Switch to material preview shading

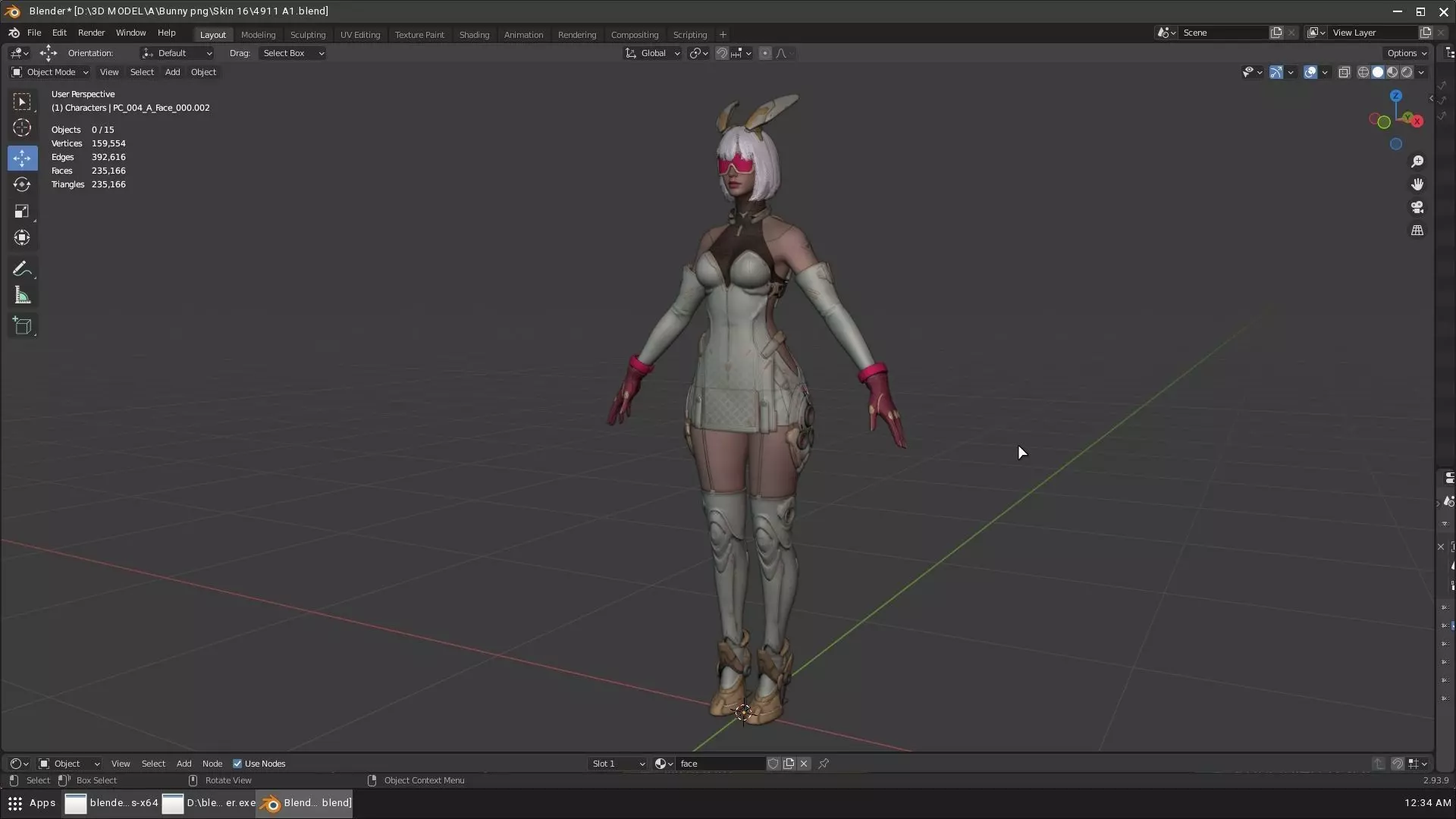(x=1392, y=72)
